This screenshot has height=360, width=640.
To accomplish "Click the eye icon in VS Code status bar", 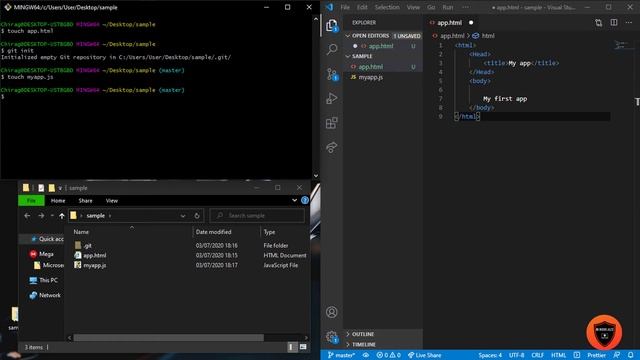I will [366, 355].
